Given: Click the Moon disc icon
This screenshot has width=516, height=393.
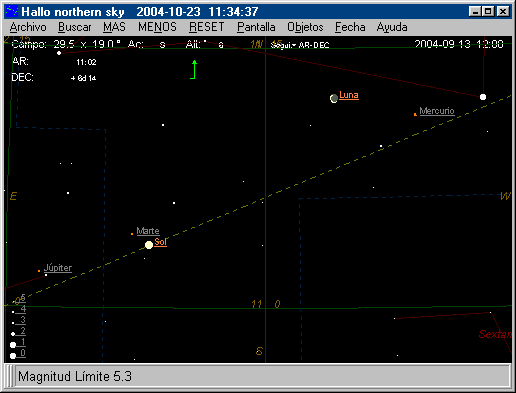Looking at the screenshot, I should [334, 99].
